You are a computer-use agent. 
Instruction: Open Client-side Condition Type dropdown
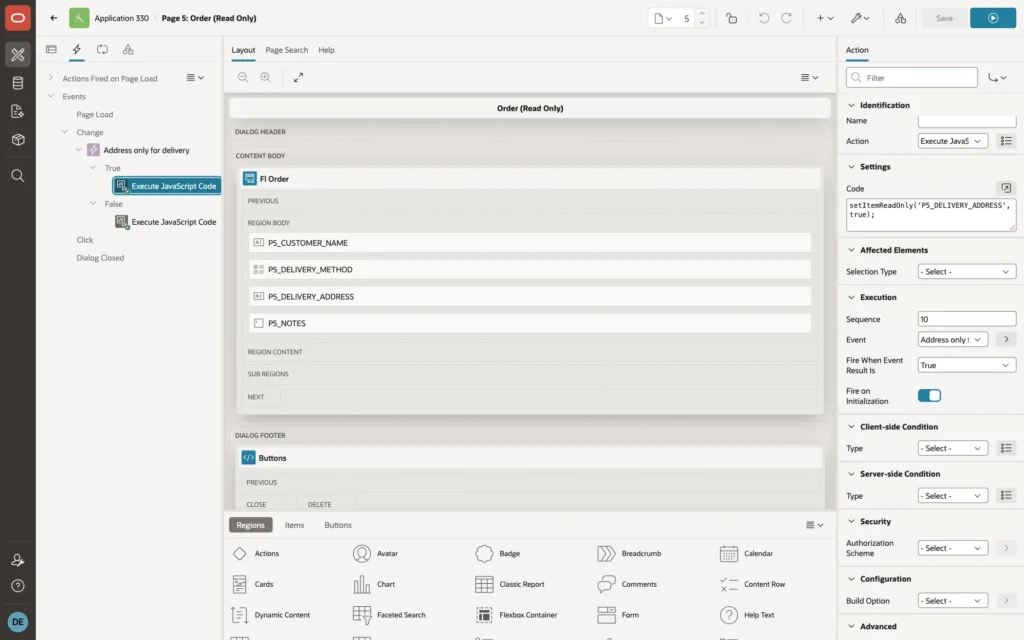tap(952, 449)
